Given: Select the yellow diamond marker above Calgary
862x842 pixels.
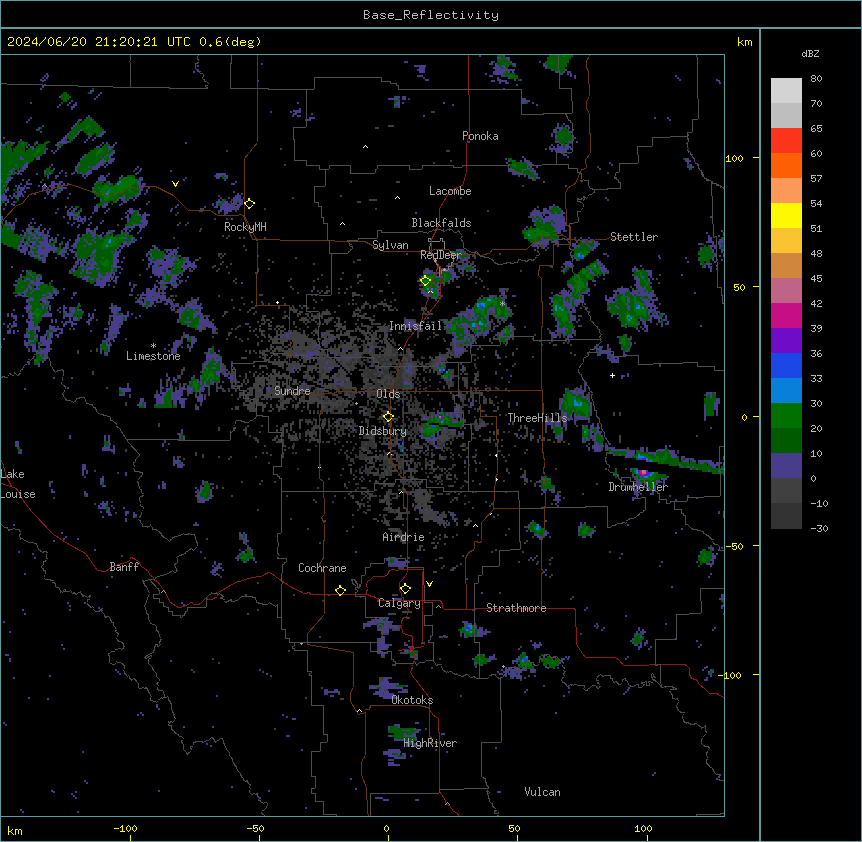Looking at the screenshot, I should click(x=406, y=589).
